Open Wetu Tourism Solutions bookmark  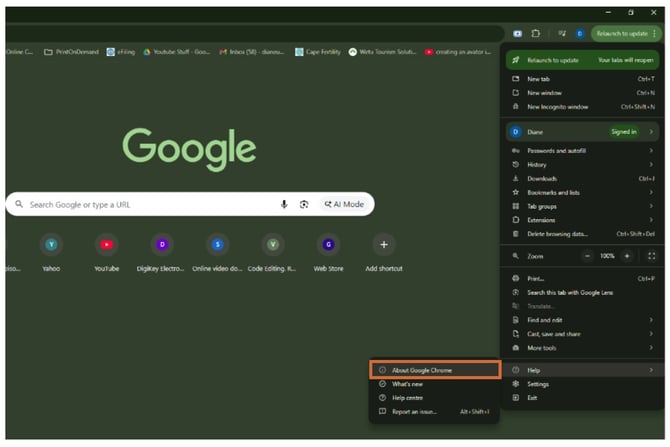tap(383, 52)
